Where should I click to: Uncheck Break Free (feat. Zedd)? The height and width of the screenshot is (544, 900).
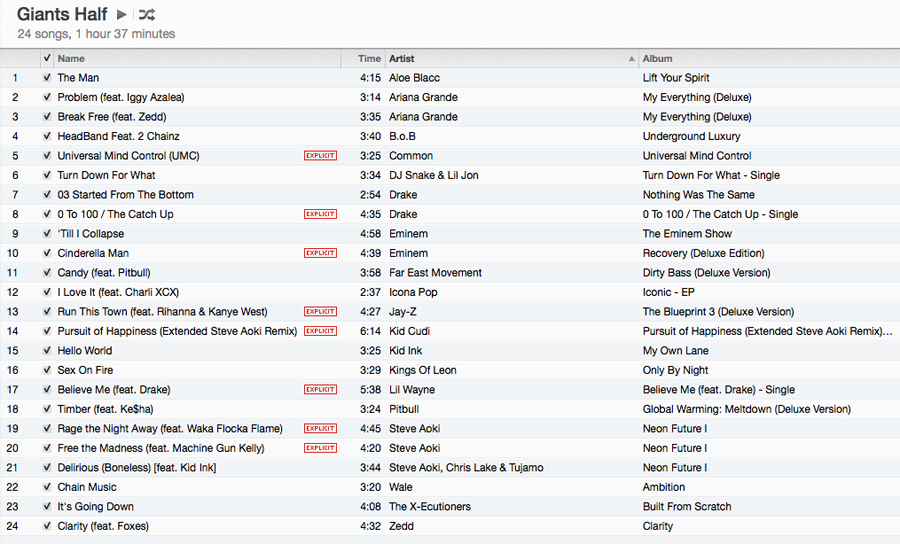click(47, 116)
